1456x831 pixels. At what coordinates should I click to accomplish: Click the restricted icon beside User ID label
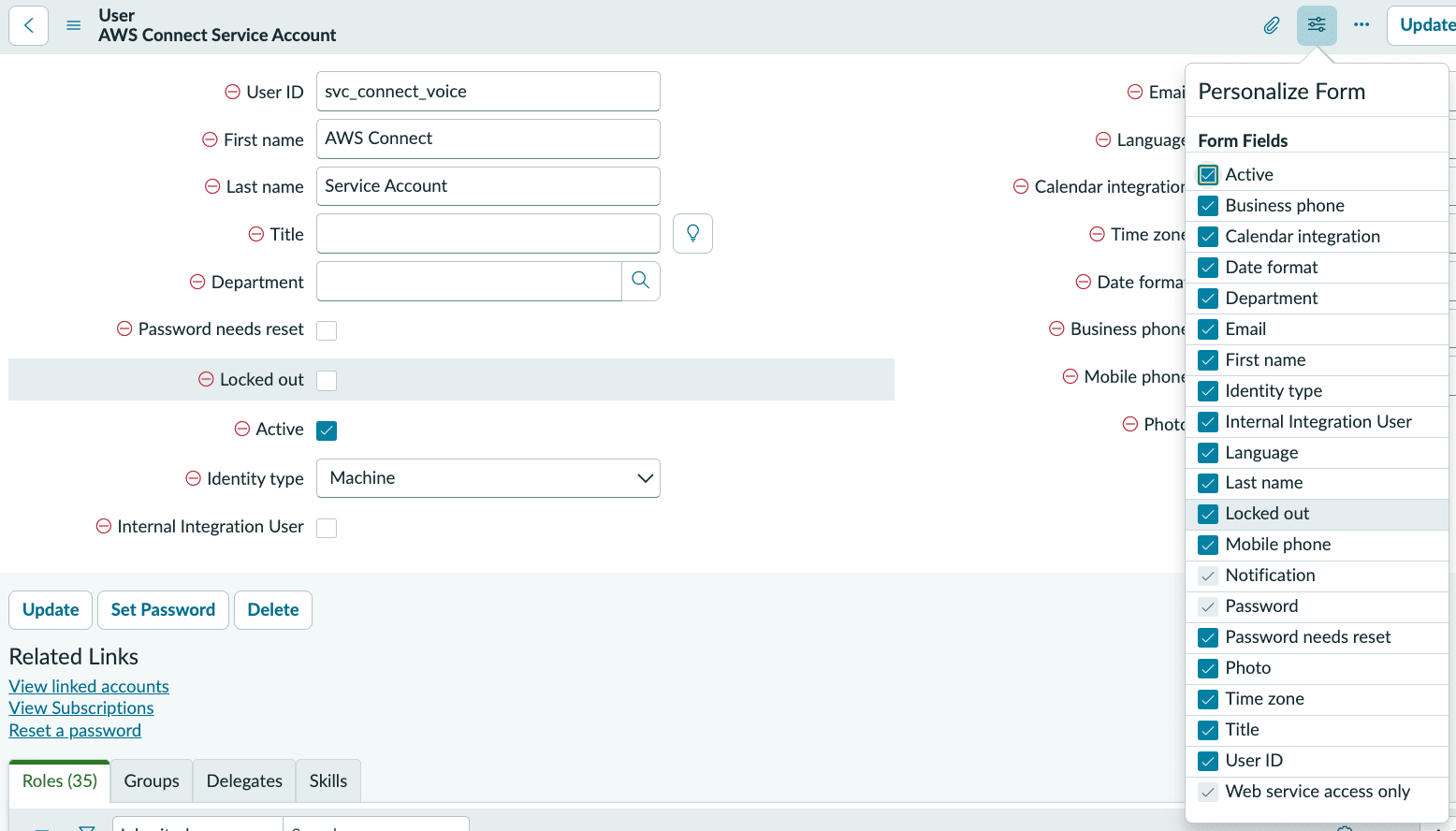233,92
